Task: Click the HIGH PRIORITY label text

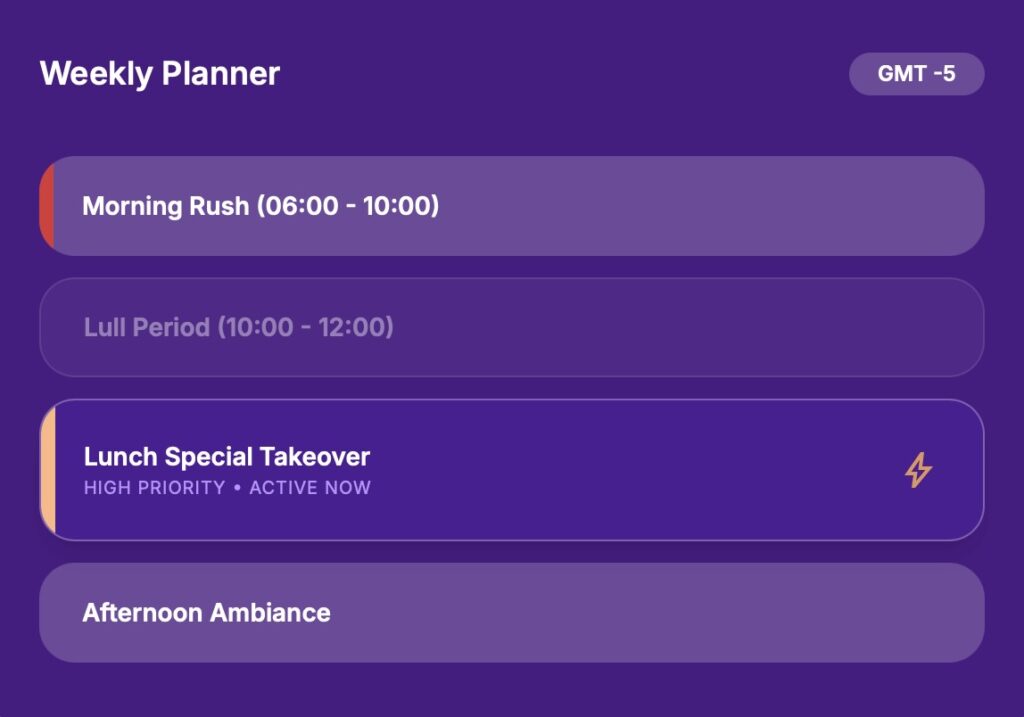Action: point(154,488)
